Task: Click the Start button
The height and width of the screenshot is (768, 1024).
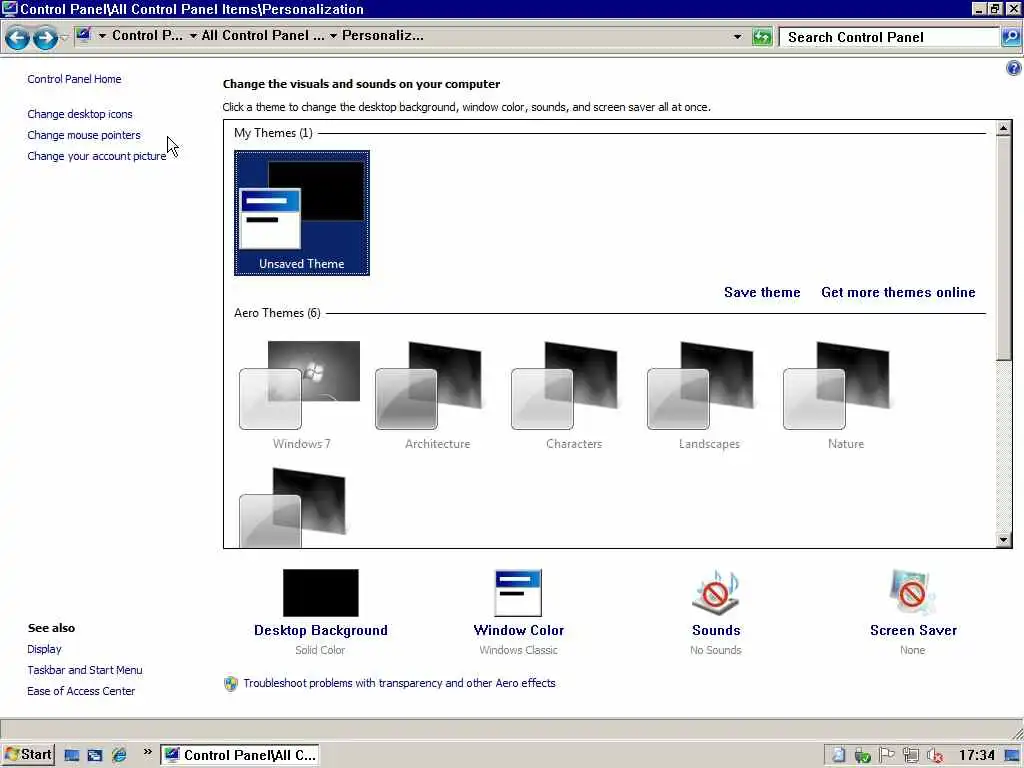Action: 28,755
